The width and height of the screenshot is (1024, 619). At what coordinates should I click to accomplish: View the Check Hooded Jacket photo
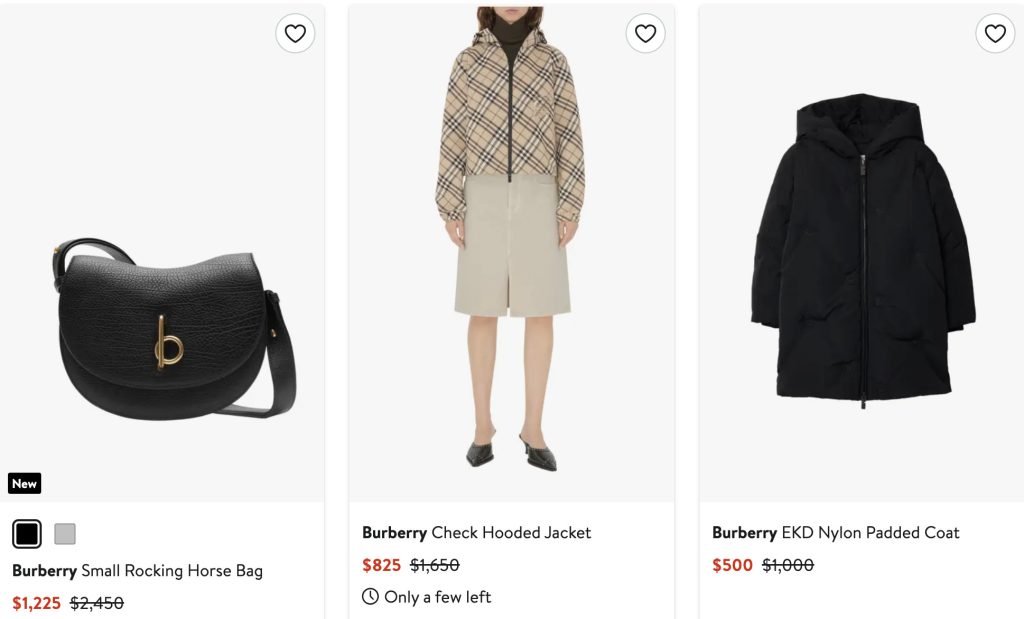pyautogui.click(x=510, y=240)
